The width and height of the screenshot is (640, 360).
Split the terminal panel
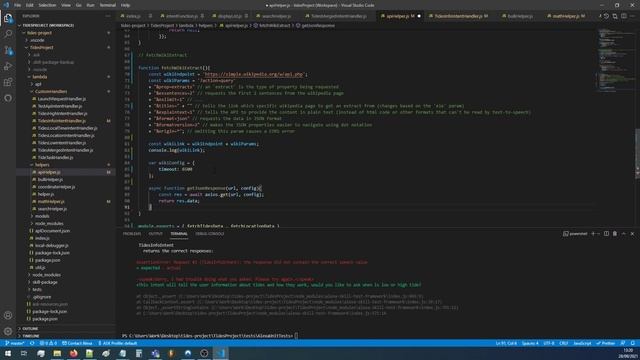coord(606,234)
